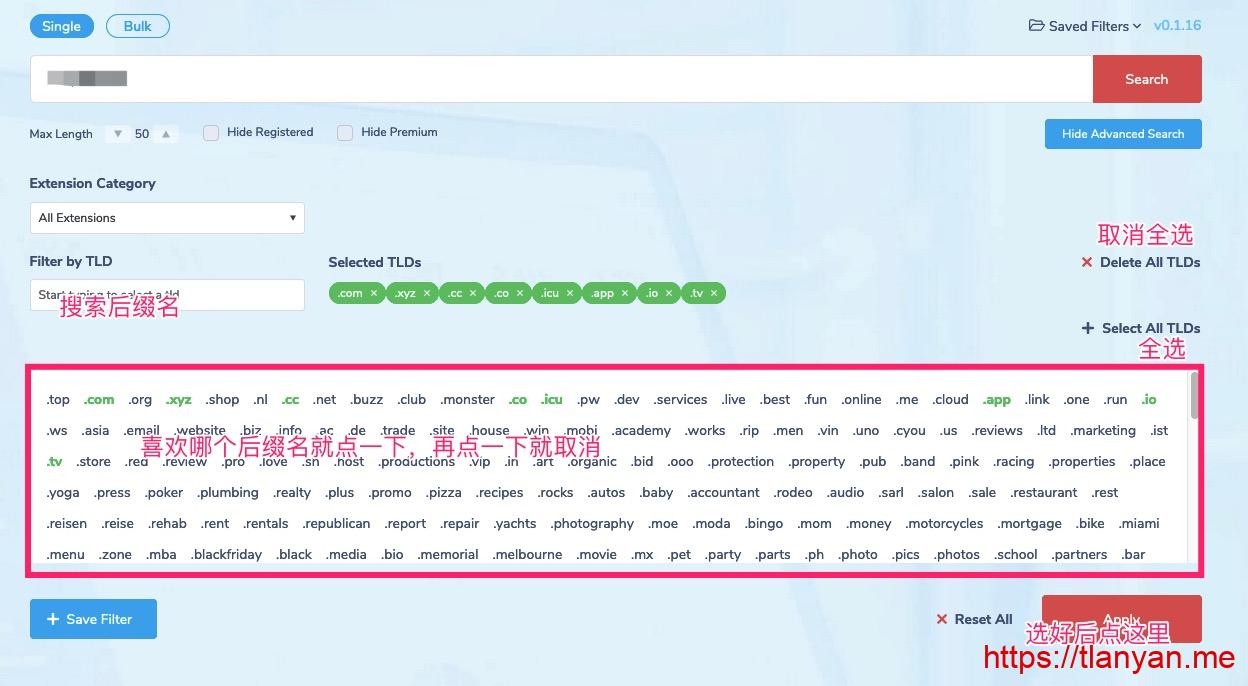The width and height of the screenshot is (1248, 686).
Task: Remove the .xyz selected TLD tag
Action: (x=427, y=293)
